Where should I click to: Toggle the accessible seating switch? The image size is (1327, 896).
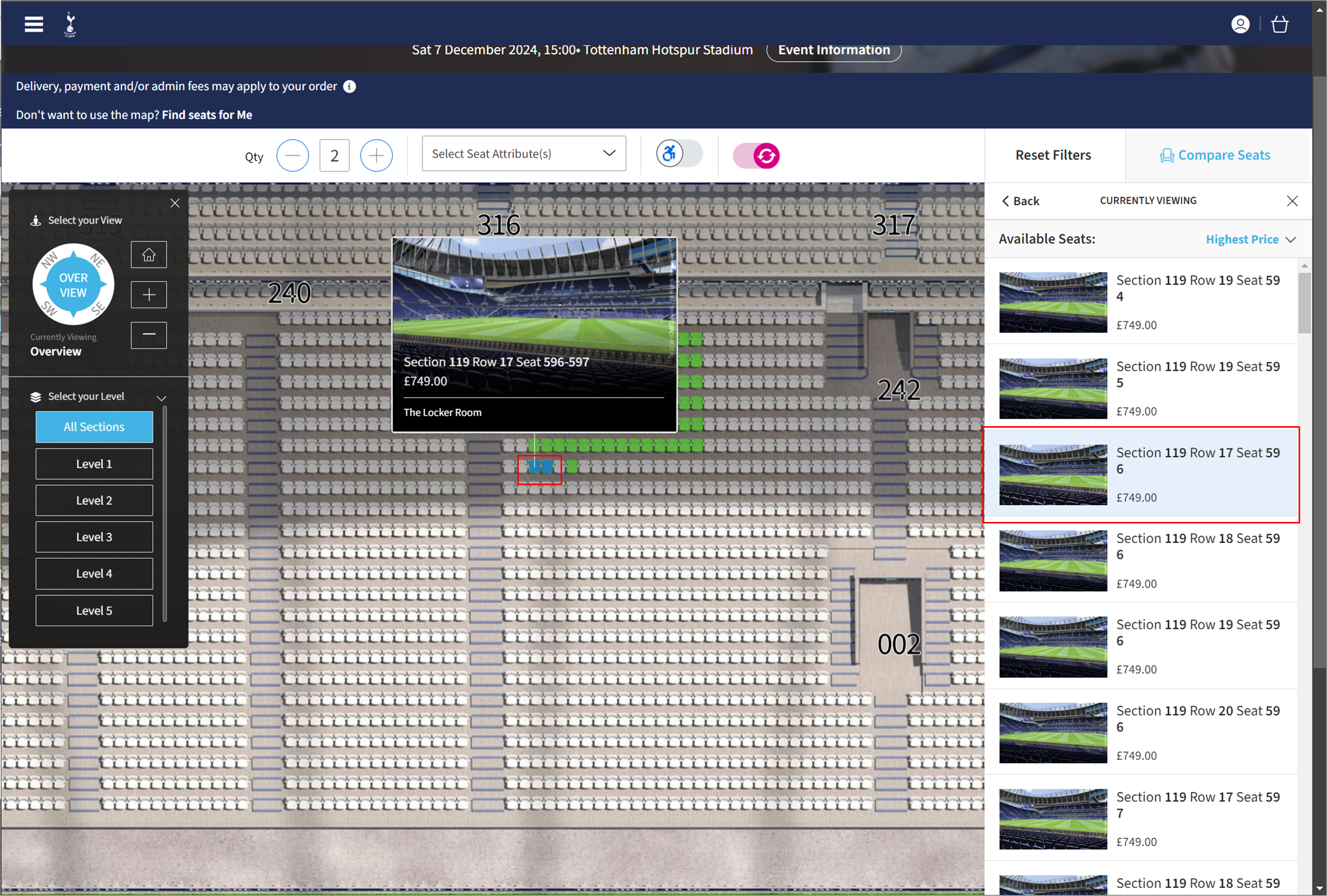tap(678, 154)
